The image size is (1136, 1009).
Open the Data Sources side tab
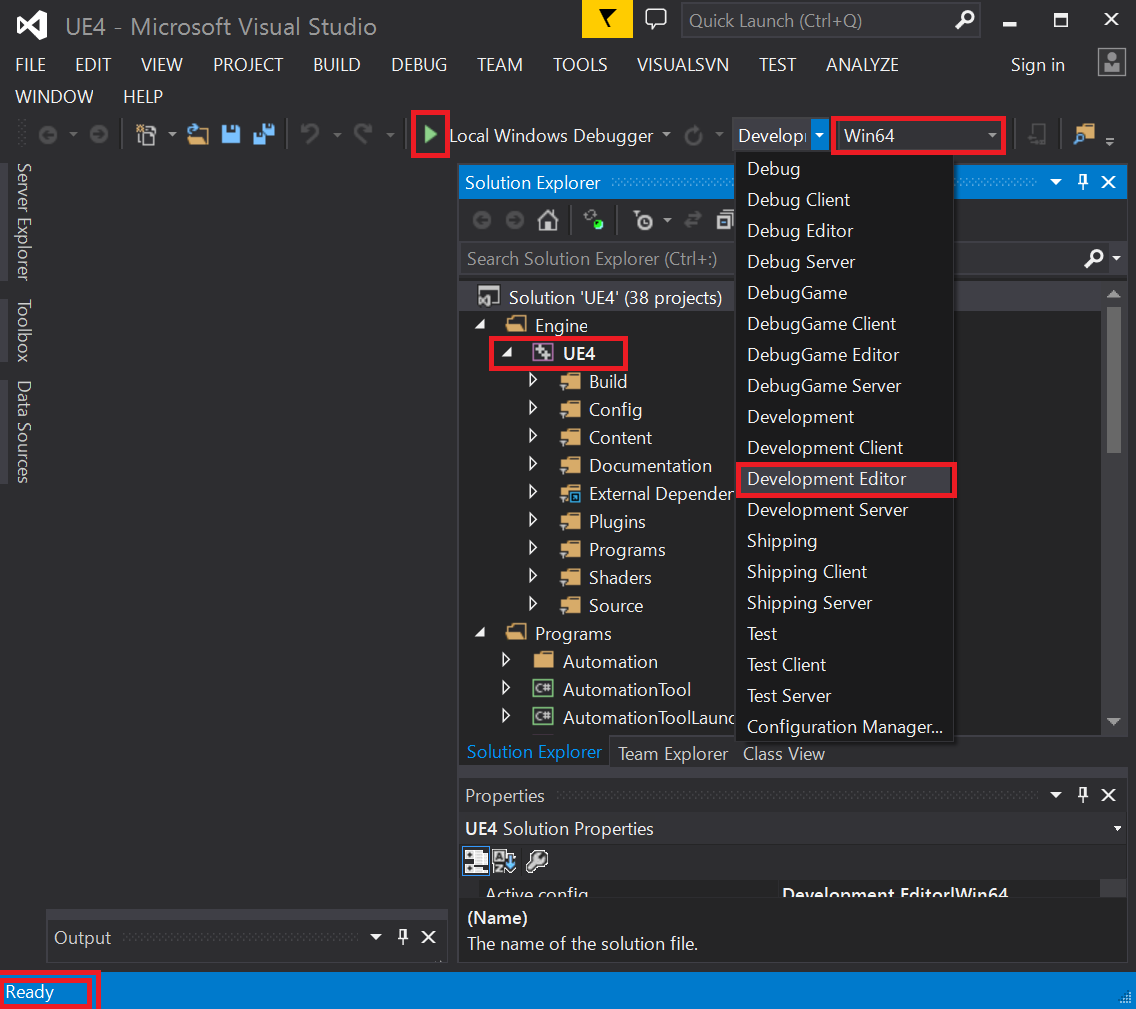(x=23, y=431)
